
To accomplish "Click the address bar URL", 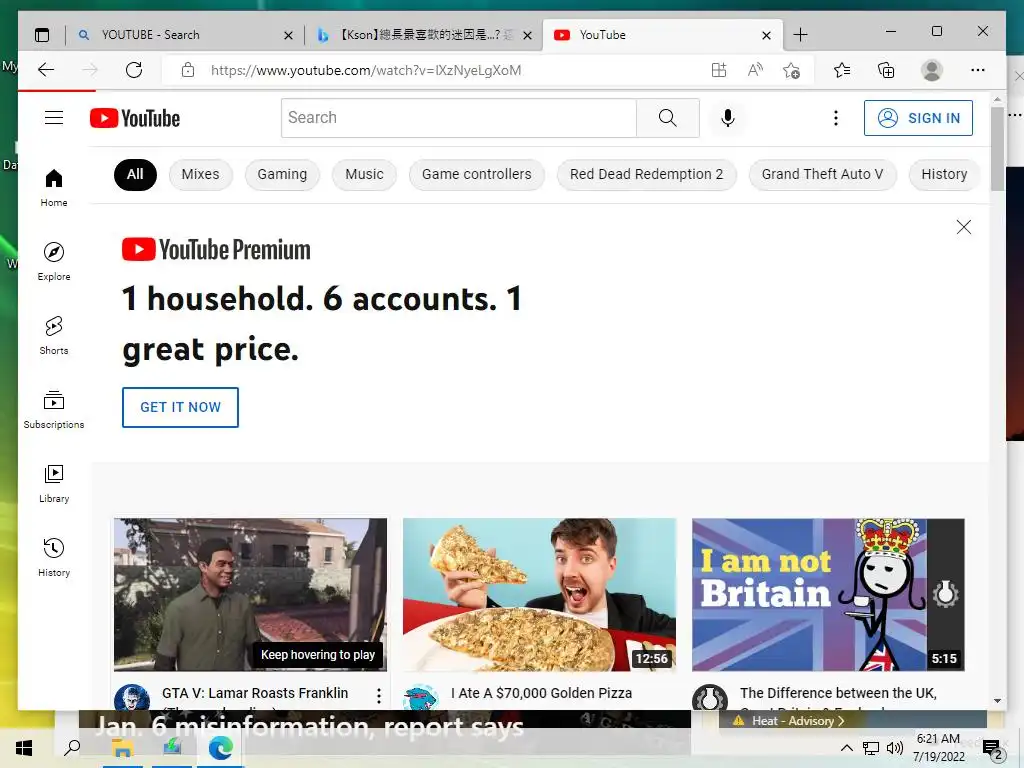I will click(366, 71).
